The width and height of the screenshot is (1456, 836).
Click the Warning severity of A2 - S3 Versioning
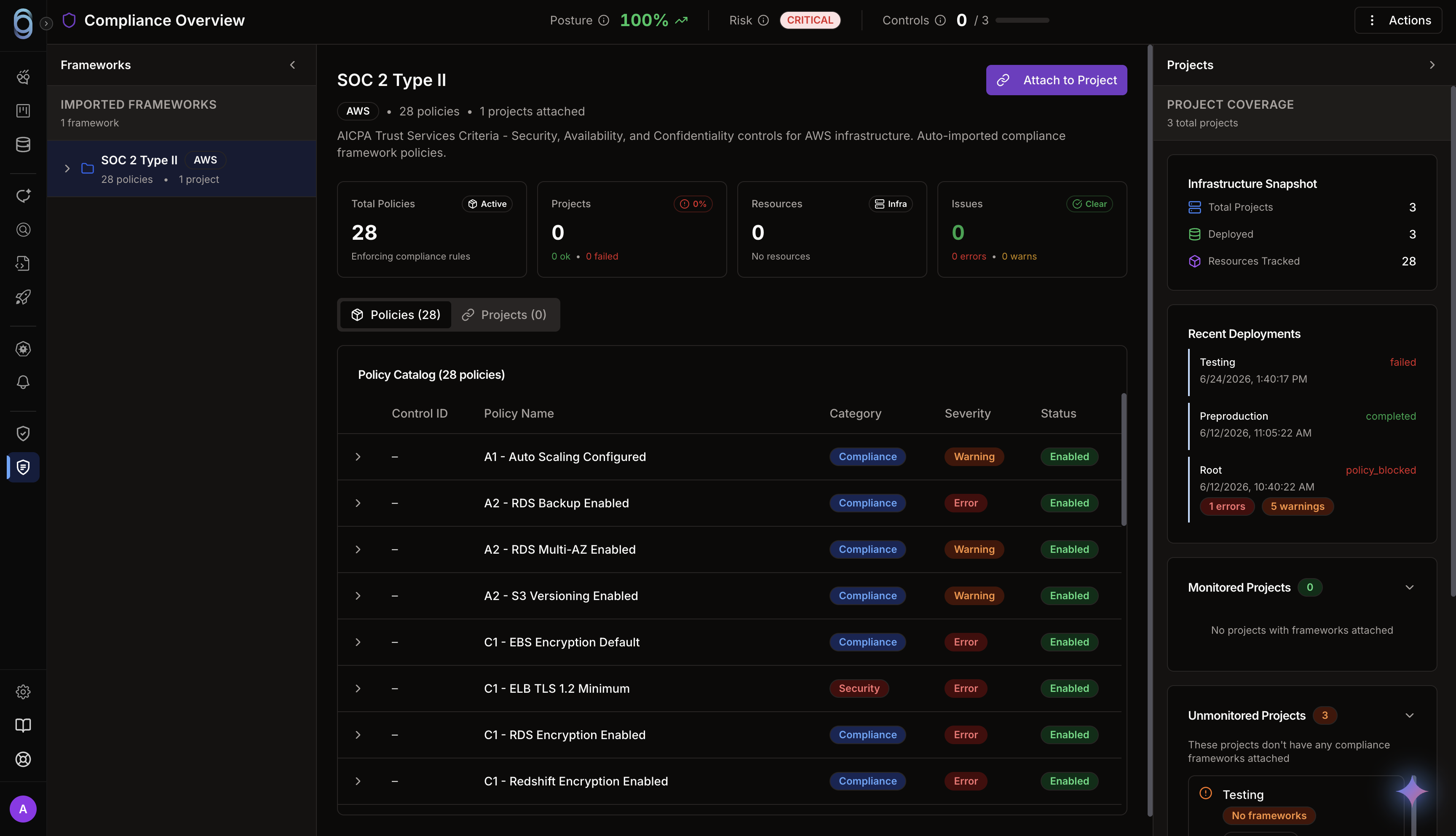974,596
